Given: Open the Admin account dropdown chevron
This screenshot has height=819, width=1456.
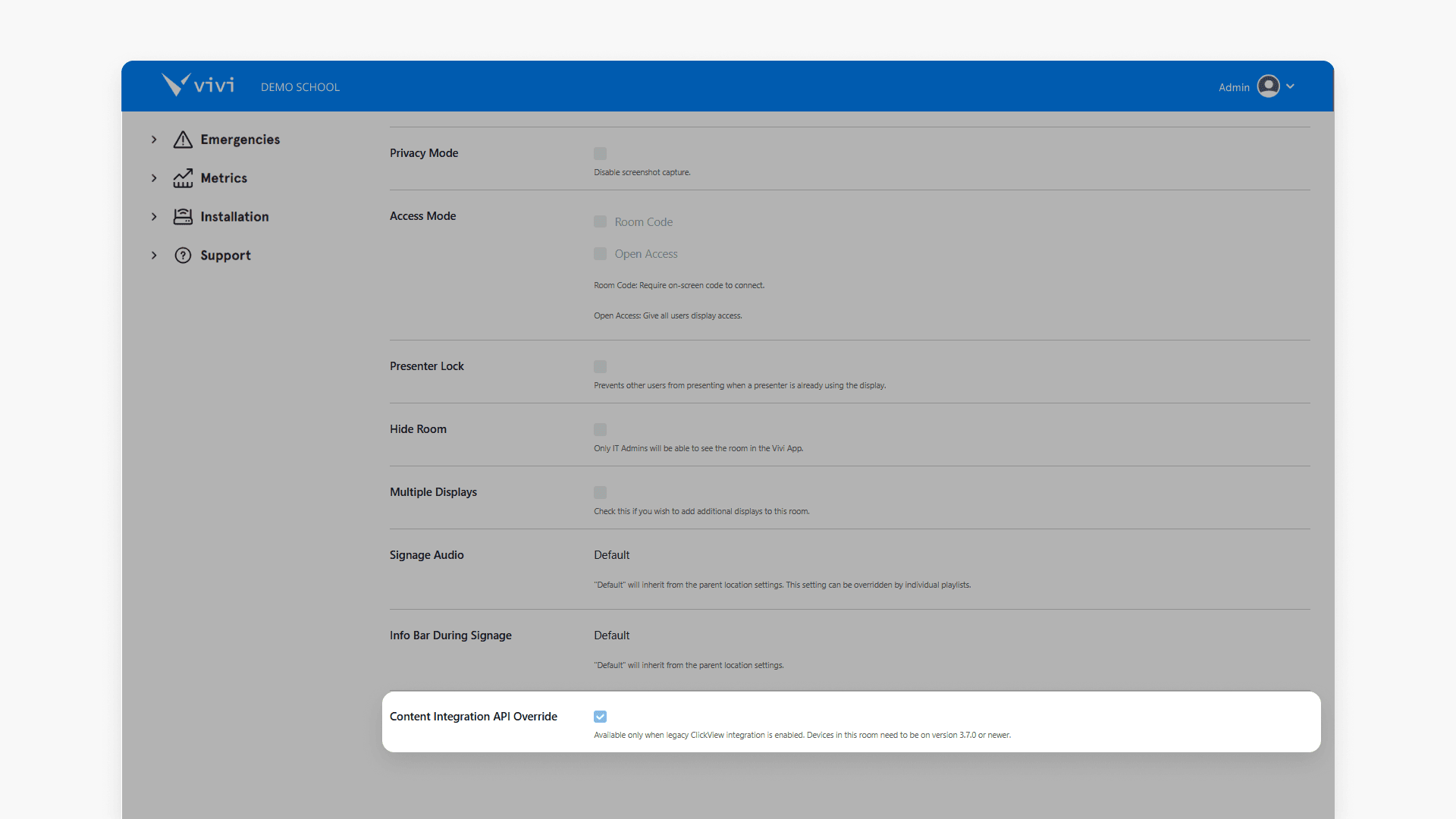Looking at the screenshot, I should pos(1291,86).
